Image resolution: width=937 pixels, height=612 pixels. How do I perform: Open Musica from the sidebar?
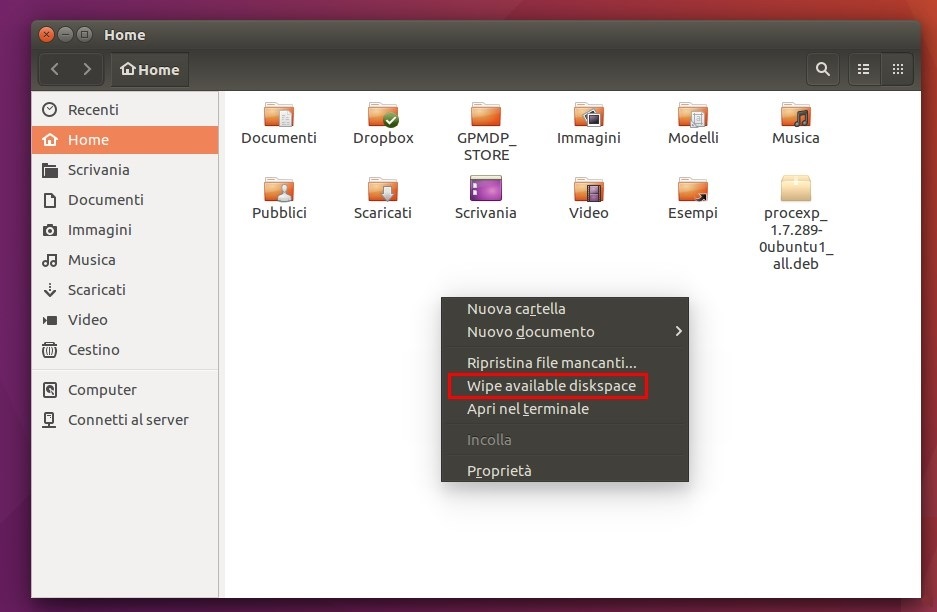tap(125, 259)
